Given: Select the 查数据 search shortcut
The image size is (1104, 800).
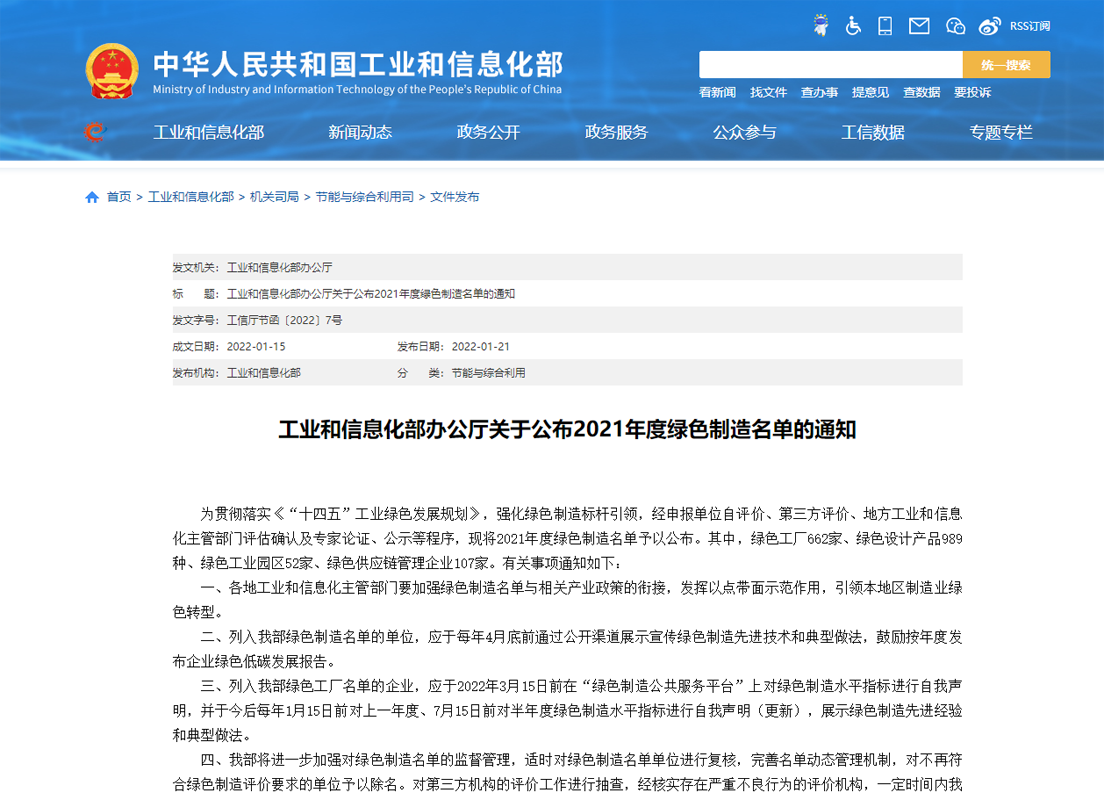Looking at the screenshot, I should pos(922,92).
